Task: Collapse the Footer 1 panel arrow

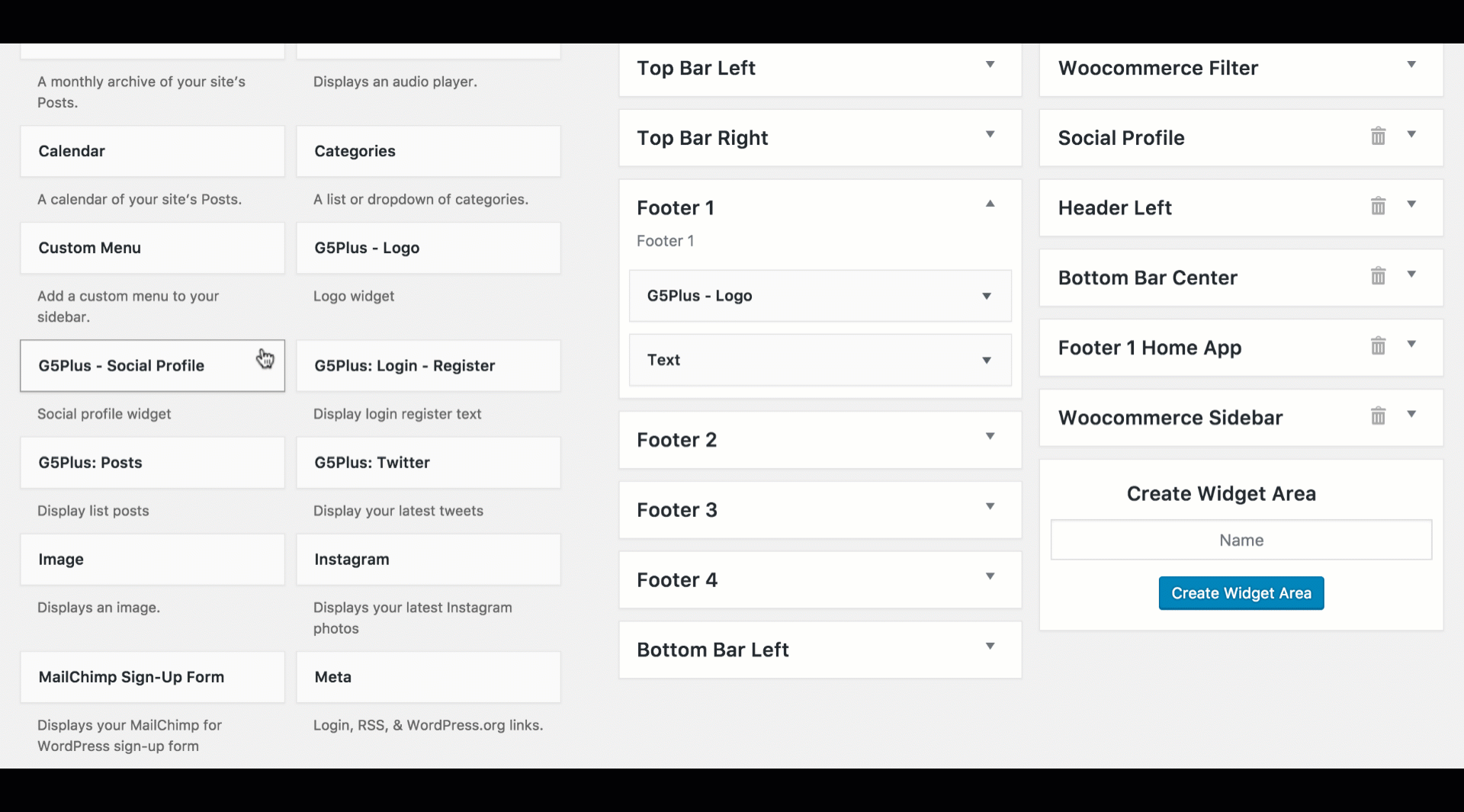Action: pyautogui.click(x=990, y=204)
